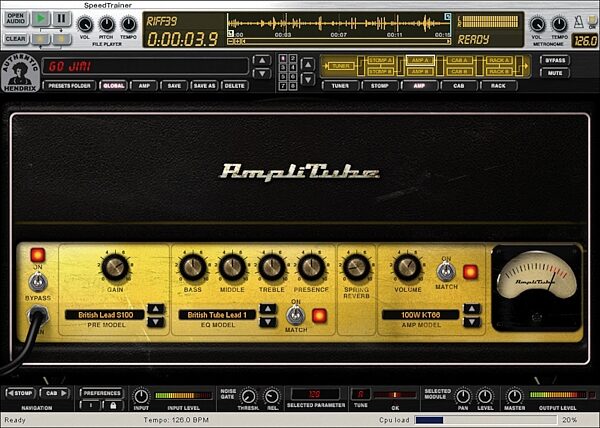
Task: Click the SPRING REVERB knob
Action: [356, 267]
